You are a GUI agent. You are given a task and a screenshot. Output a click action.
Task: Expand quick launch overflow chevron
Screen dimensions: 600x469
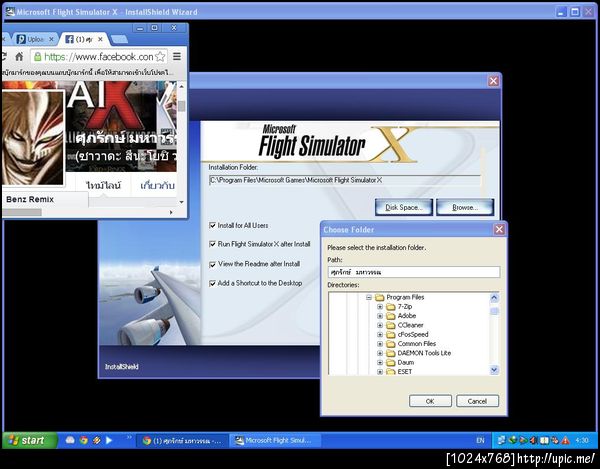click(129, 437)
